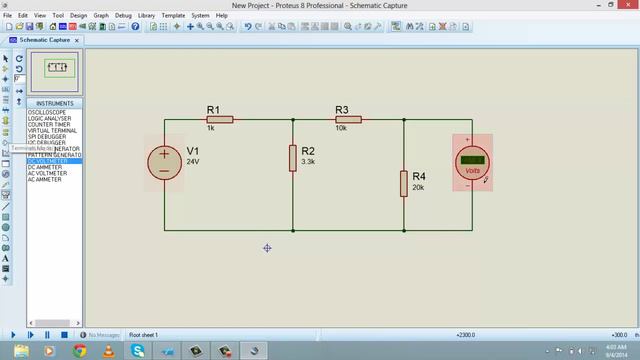Image resolution: width=640 pixels, height=360 pixels.
Task: Play the simulation
Action: coord(13,335)
